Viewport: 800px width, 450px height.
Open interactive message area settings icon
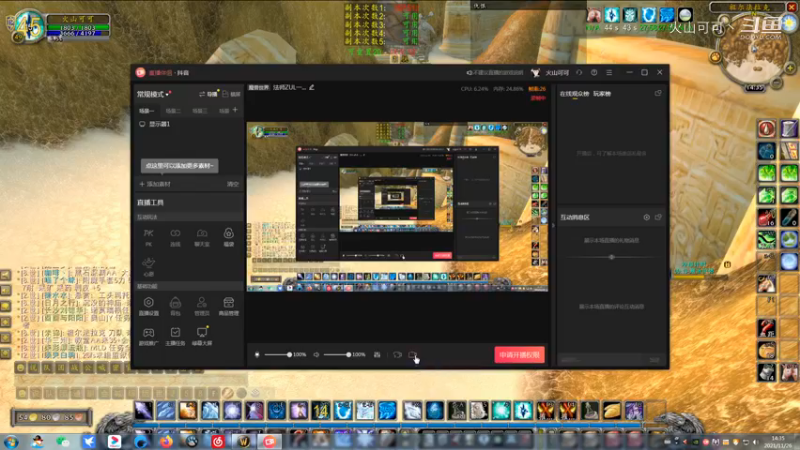coord(646,217)
